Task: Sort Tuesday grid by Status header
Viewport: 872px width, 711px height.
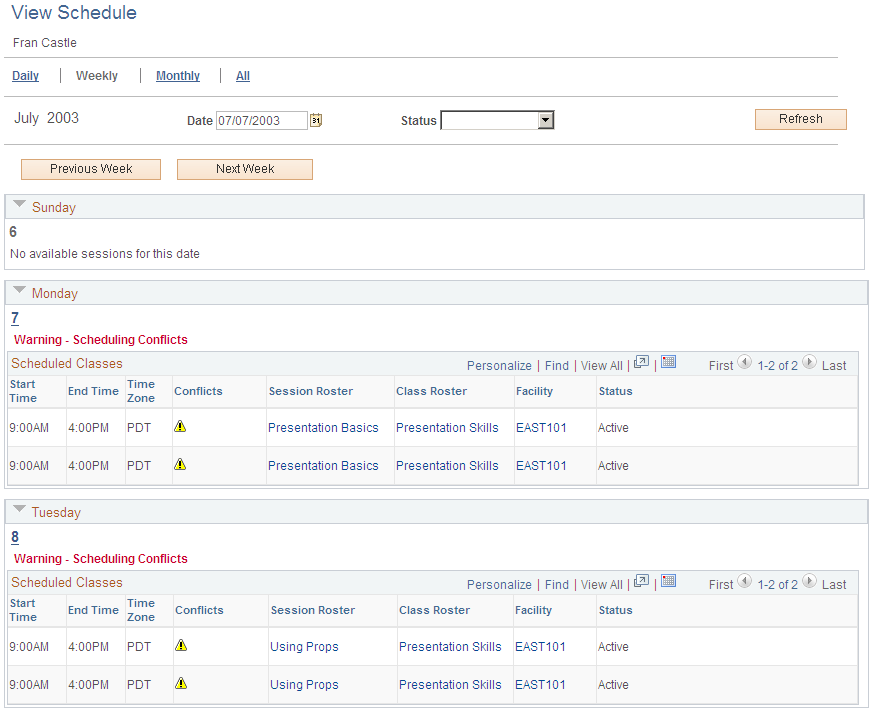Action: (616, 610)
